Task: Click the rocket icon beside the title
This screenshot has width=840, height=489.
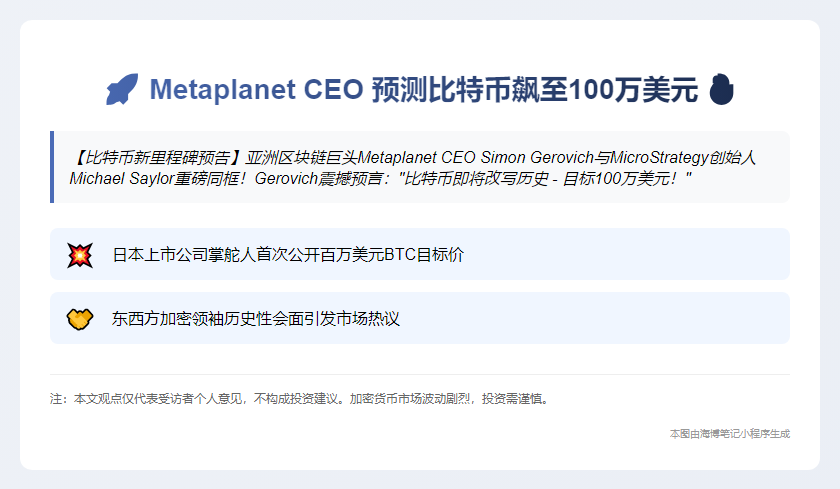Action: (121, 90)
